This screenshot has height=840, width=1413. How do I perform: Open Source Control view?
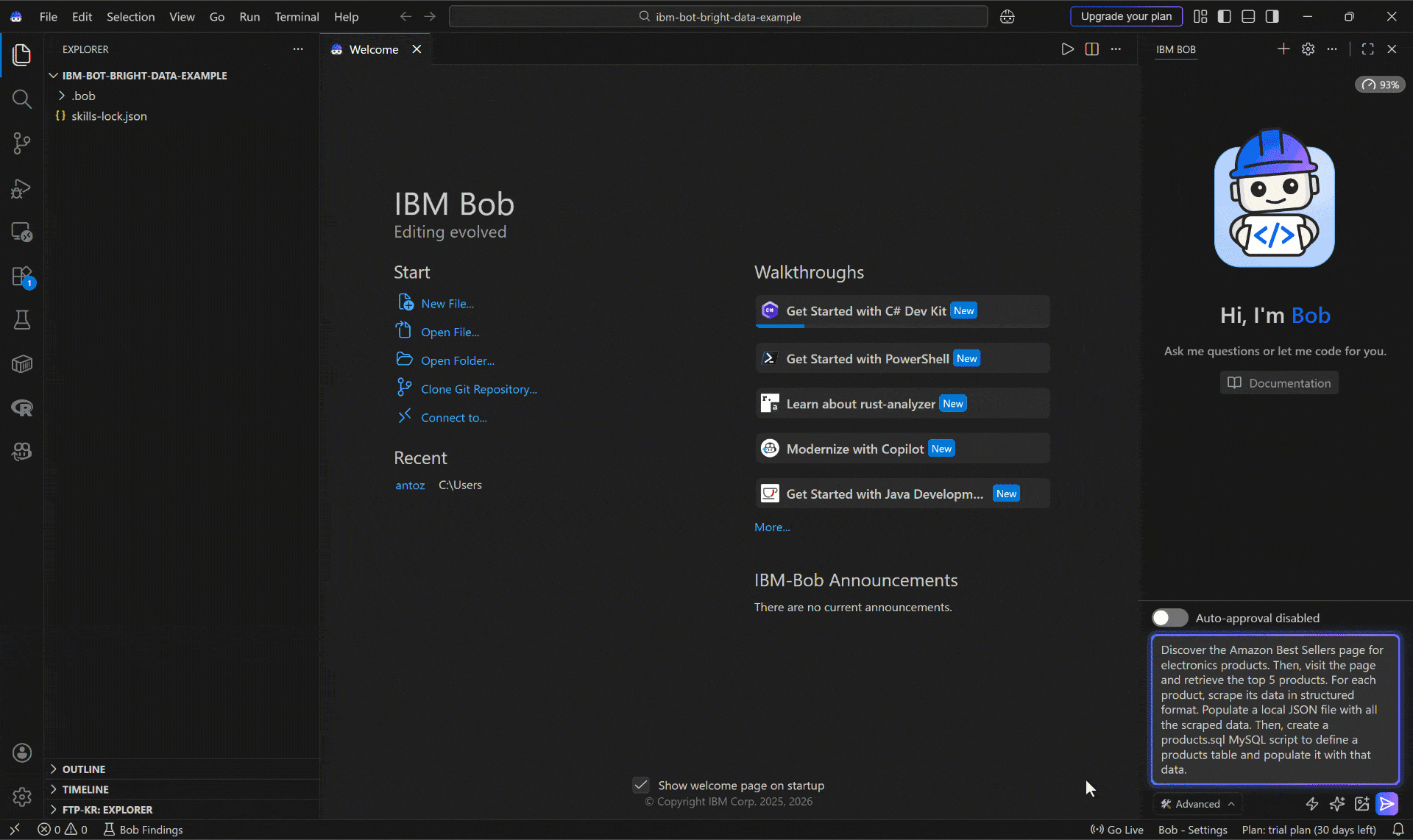[x=22, y=143]
